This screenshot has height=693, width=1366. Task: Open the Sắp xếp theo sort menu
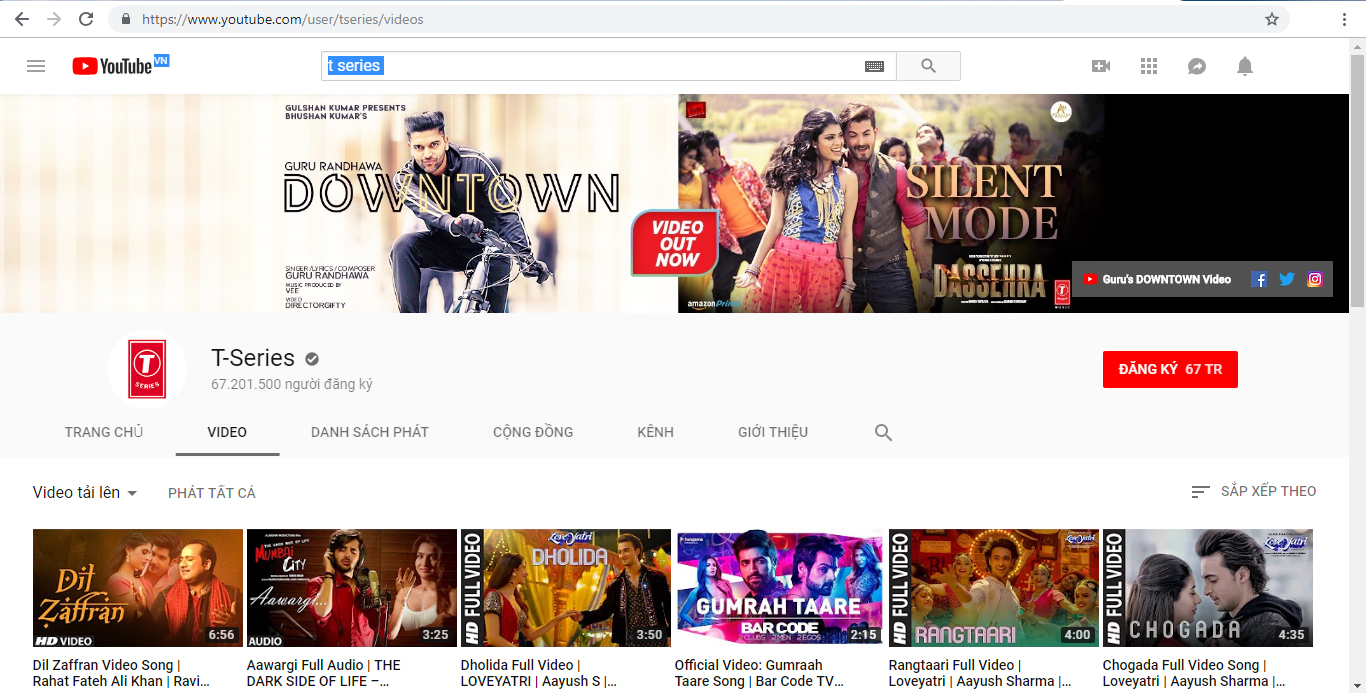coord(1254,491)
